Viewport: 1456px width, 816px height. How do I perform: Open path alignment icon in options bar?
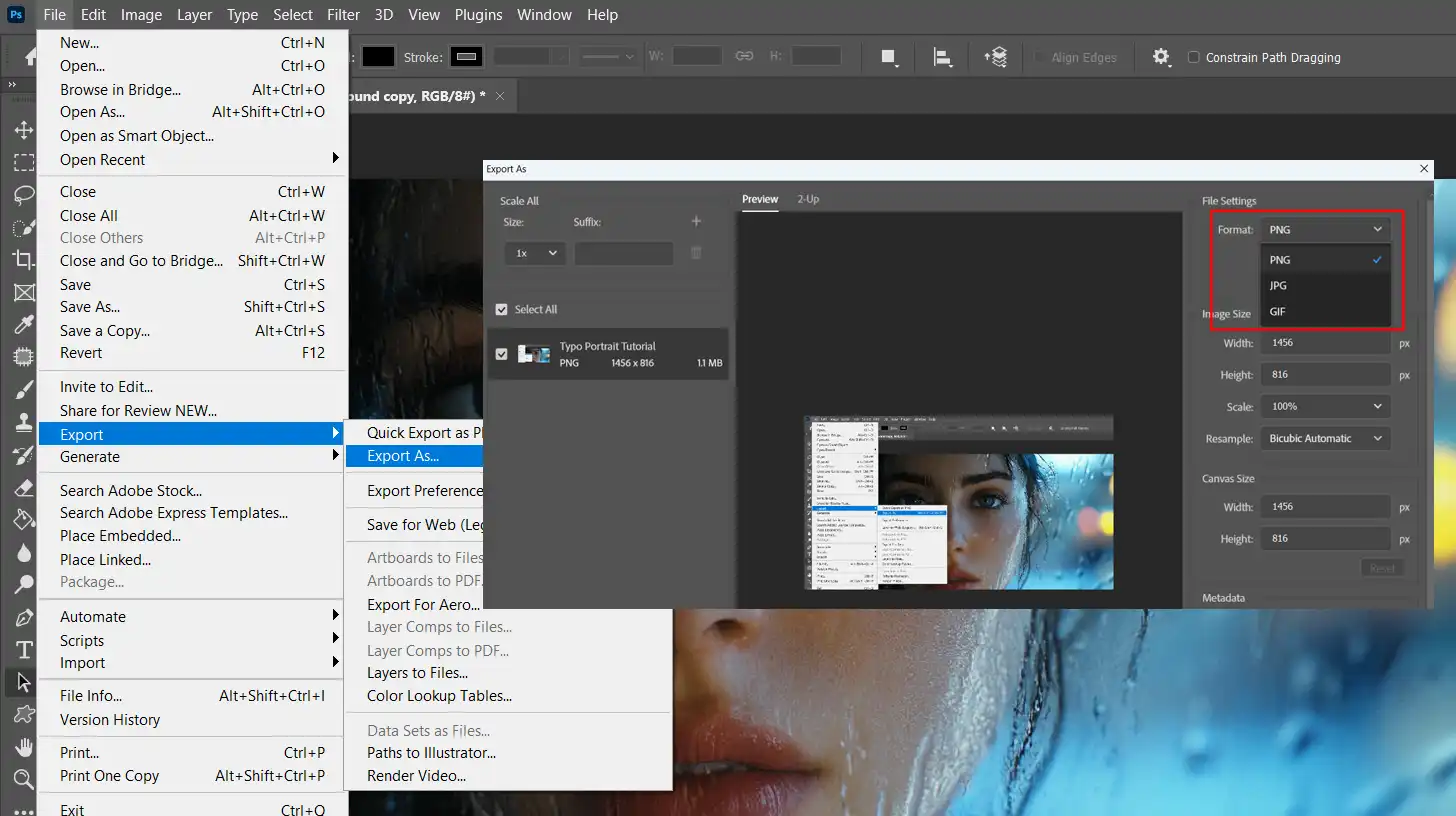pyautogui.click(x=942, y=57)
